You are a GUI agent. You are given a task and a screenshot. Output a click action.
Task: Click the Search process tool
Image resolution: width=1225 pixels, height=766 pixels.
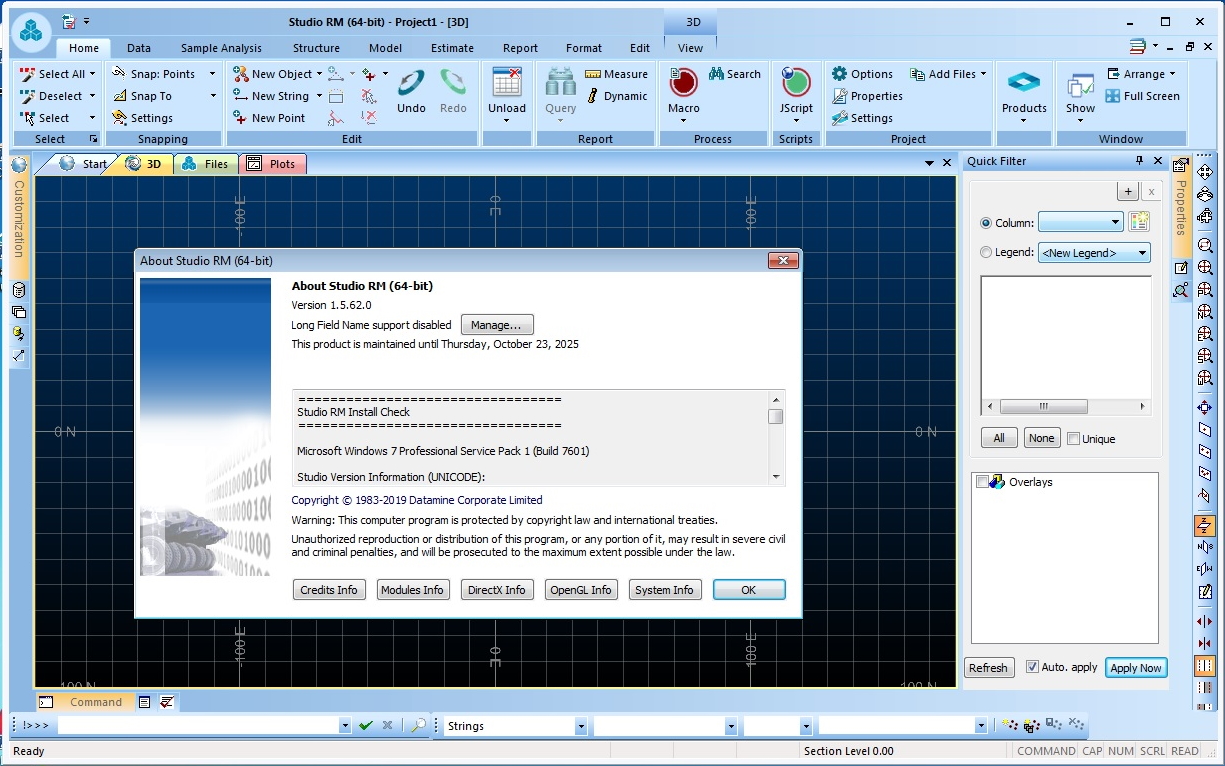point(735,74)
